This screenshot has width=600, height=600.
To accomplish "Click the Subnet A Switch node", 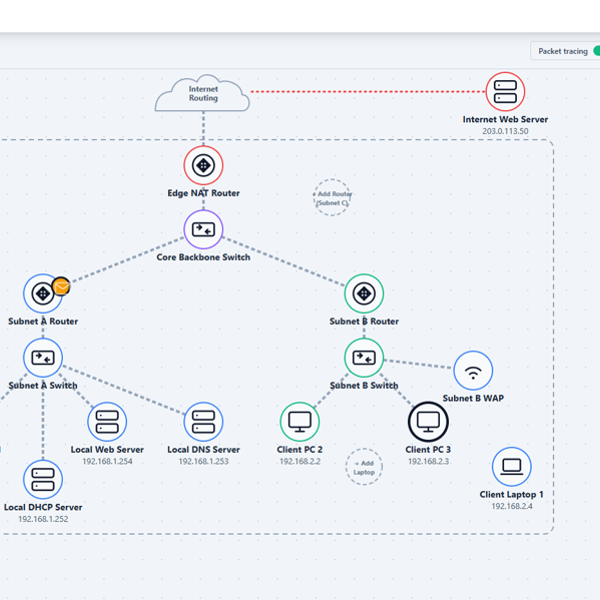I will tap(43, 358).
